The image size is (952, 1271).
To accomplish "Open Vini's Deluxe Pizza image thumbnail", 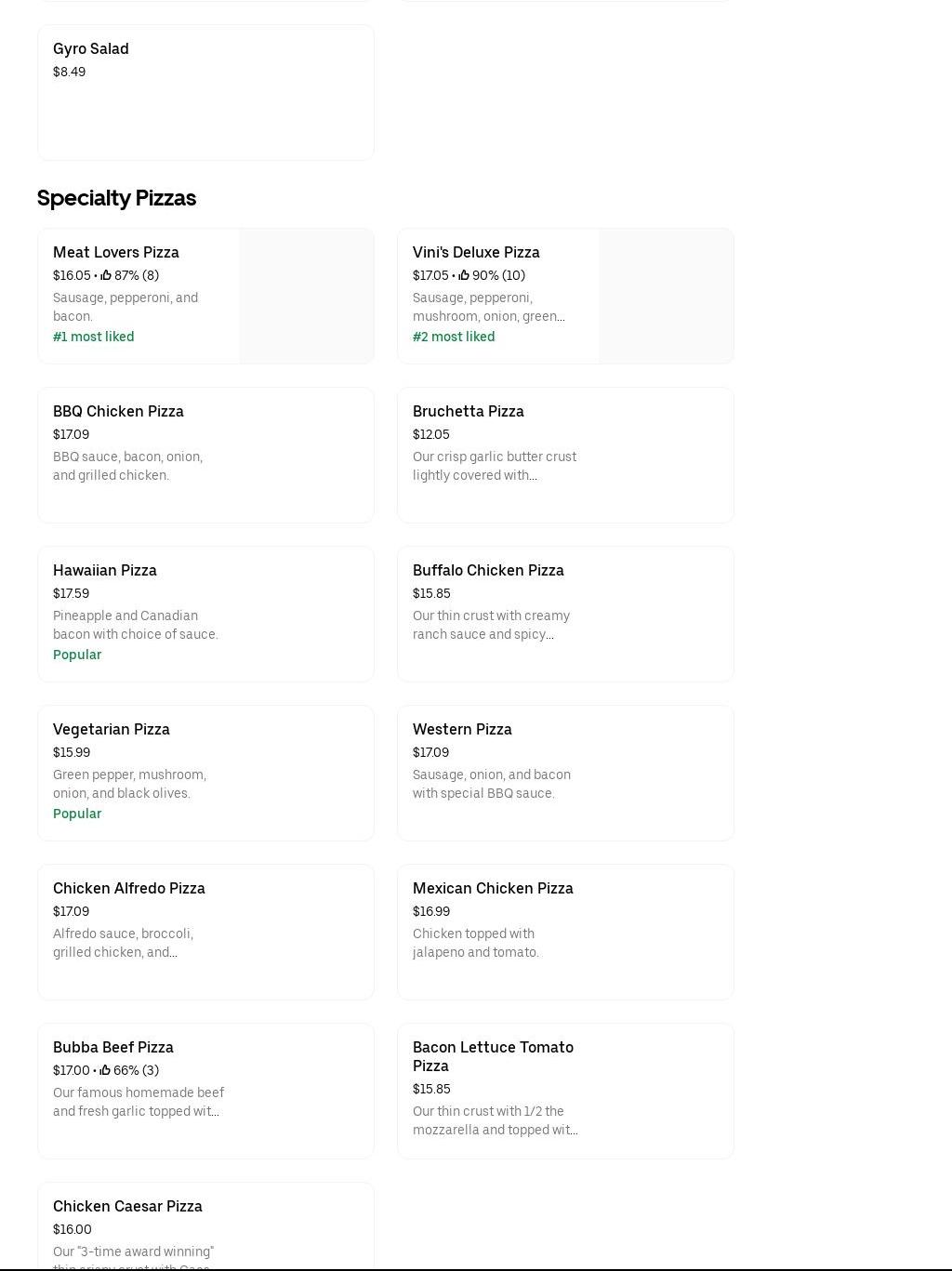I will click(666, 296).
